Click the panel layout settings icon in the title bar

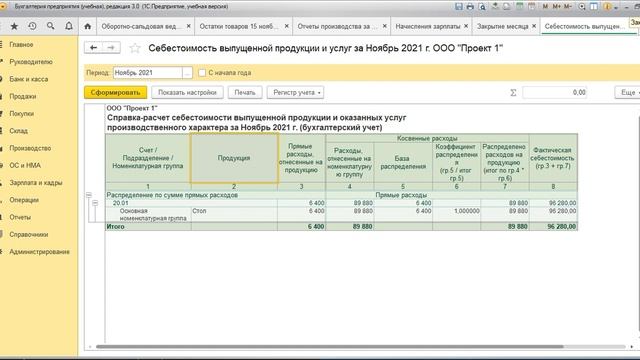(x=594, y=7)
